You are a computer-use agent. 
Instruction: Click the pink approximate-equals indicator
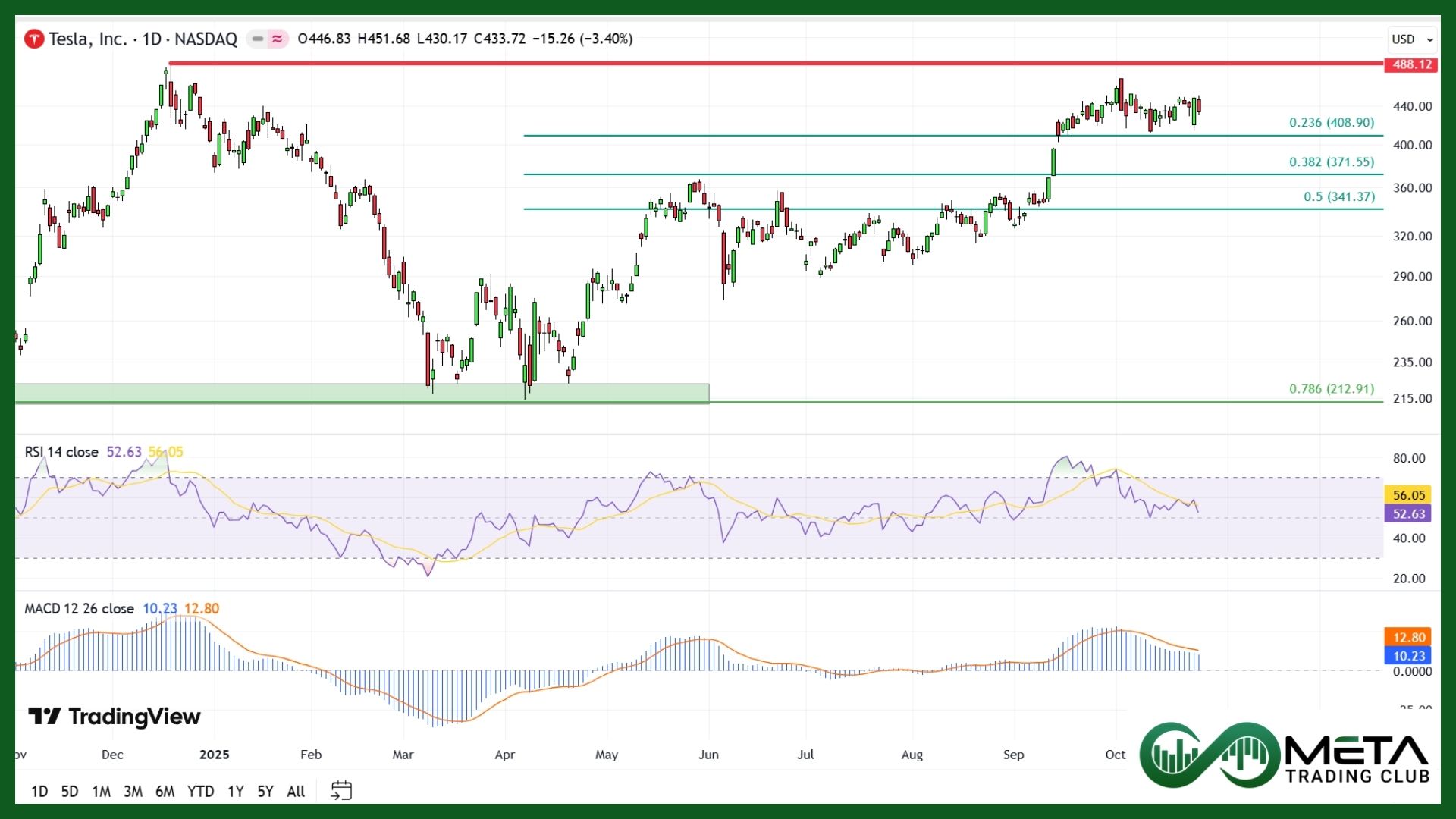pos(278,39)
